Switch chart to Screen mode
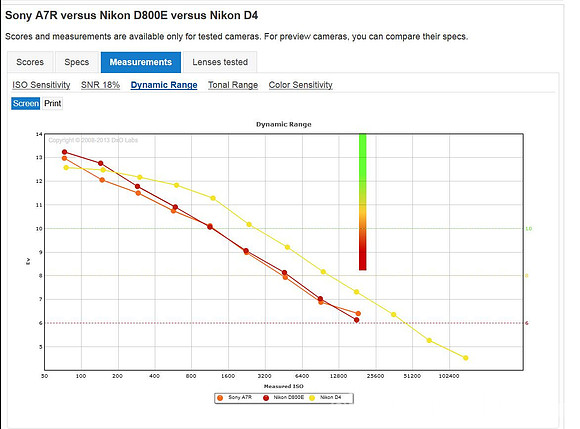Screen dimensions: 580x429 tap(26, 104)
